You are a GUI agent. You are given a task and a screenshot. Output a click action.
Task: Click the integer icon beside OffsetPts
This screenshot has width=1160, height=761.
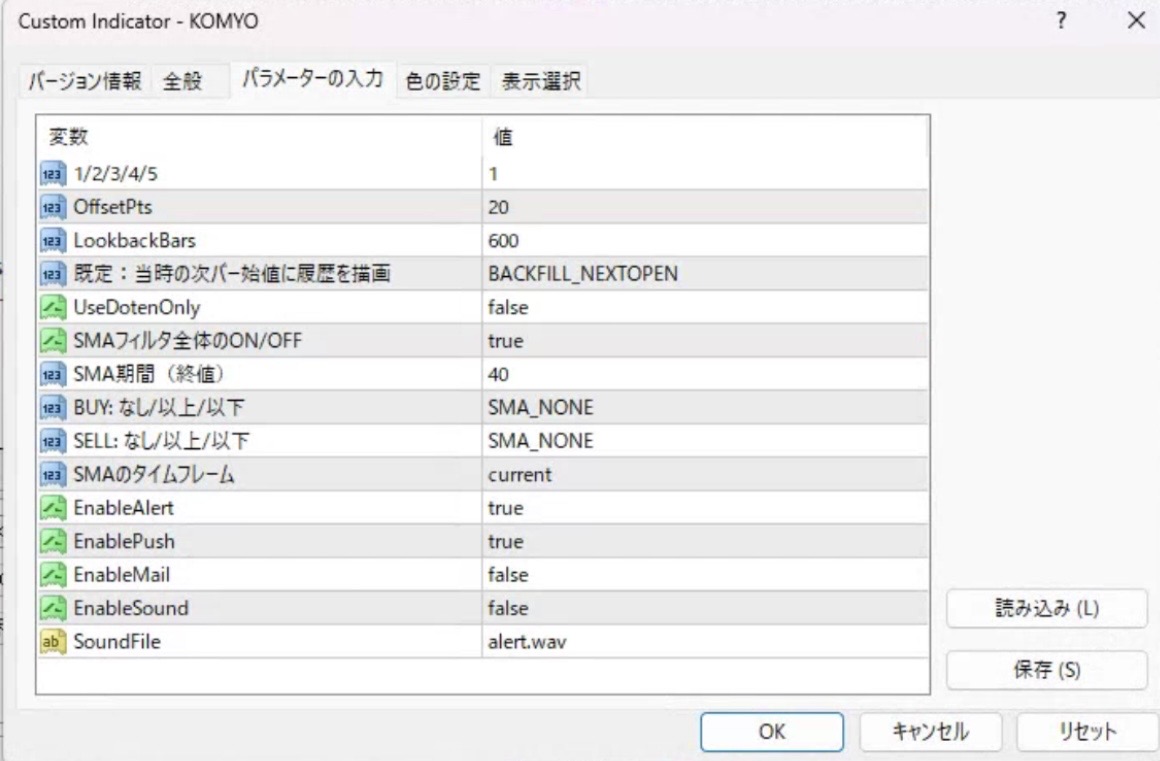pyautogui.click(x=53, y=207)
